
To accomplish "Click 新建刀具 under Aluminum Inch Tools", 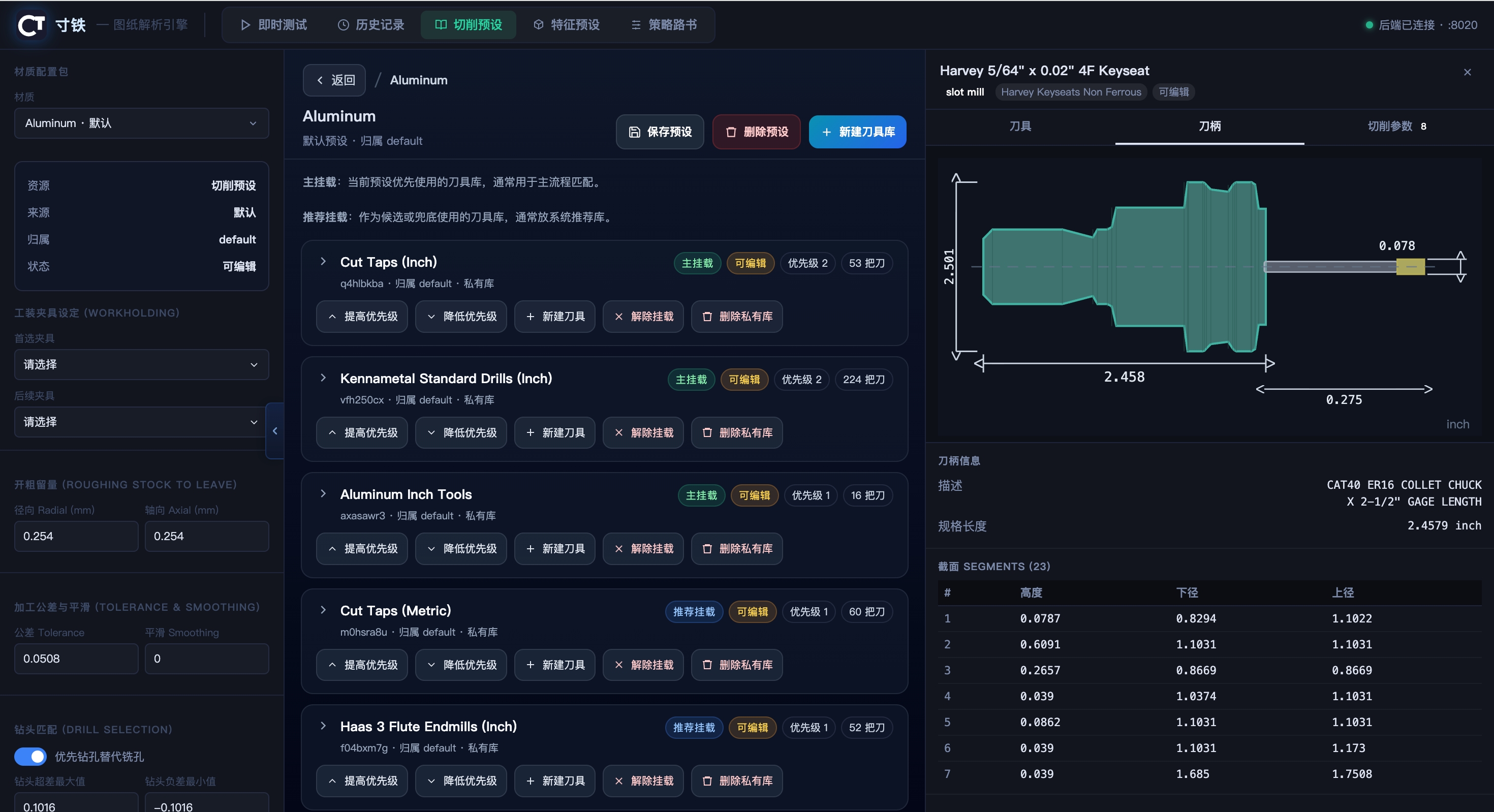I will [x=555, y=549].
